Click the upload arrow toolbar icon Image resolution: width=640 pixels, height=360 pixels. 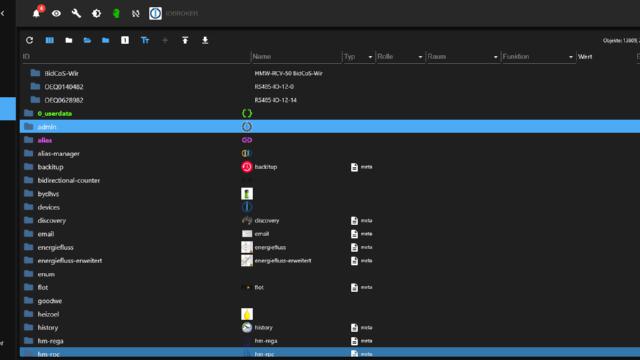[x=185, y=40]
